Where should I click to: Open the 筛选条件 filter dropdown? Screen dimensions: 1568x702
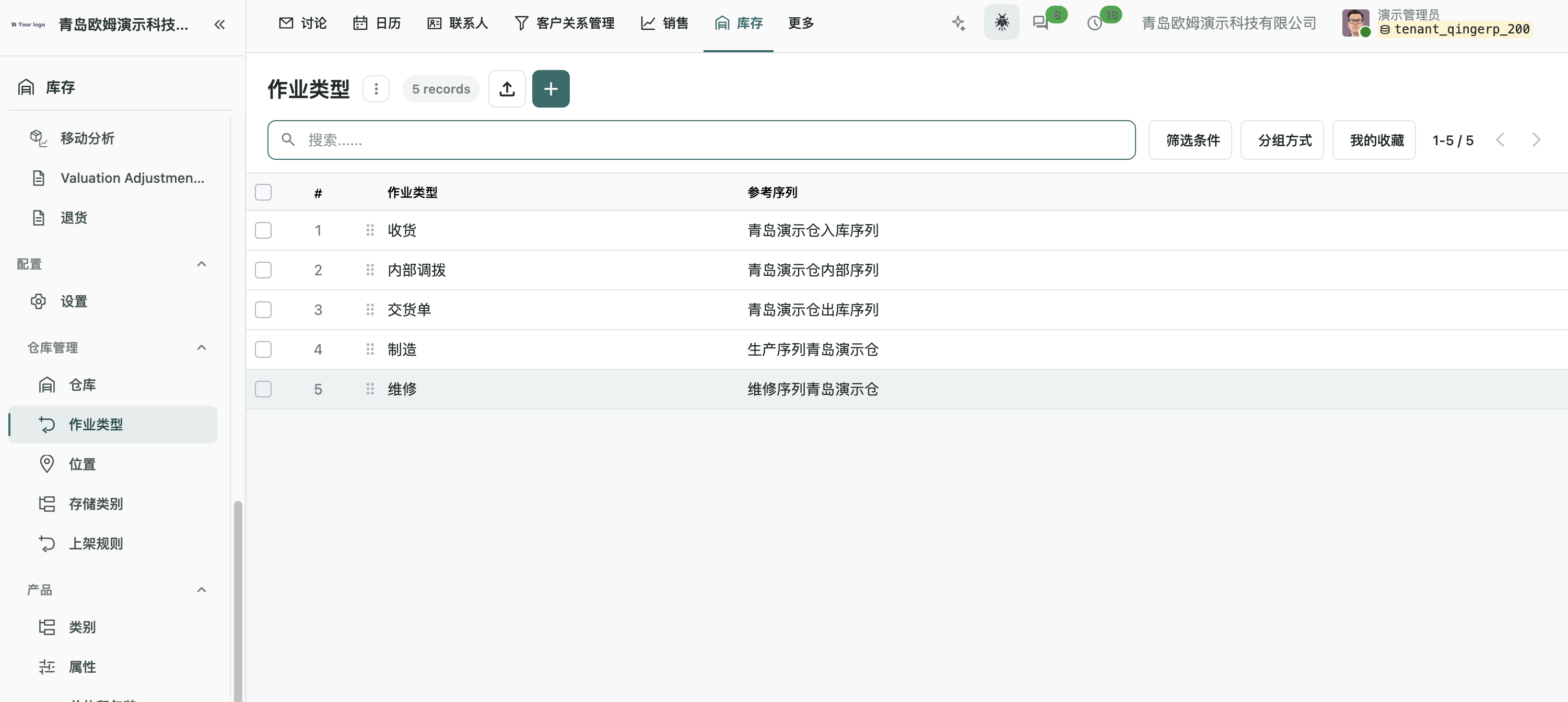pos(1190,140)
